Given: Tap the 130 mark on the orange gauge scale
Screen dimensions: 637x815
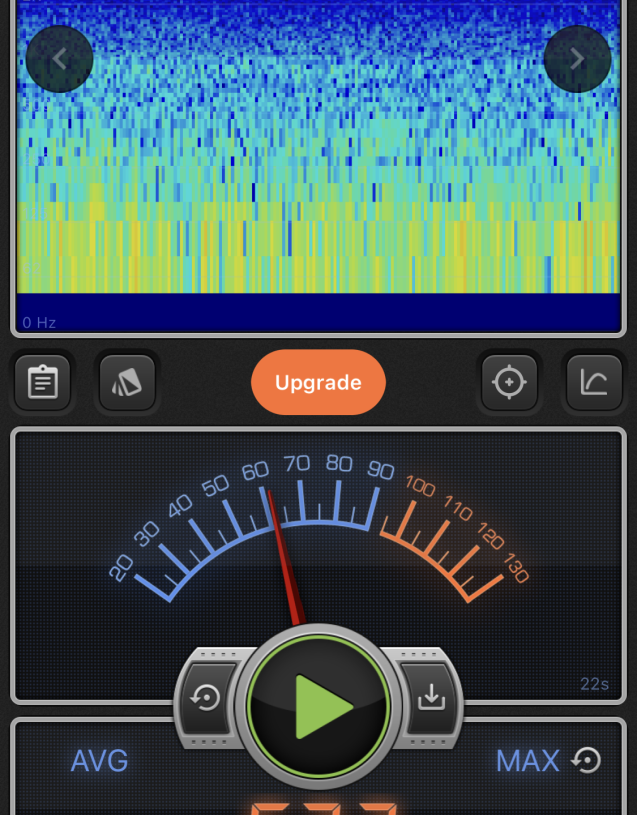Looking at the screenshot, I should tap(516, 568).
